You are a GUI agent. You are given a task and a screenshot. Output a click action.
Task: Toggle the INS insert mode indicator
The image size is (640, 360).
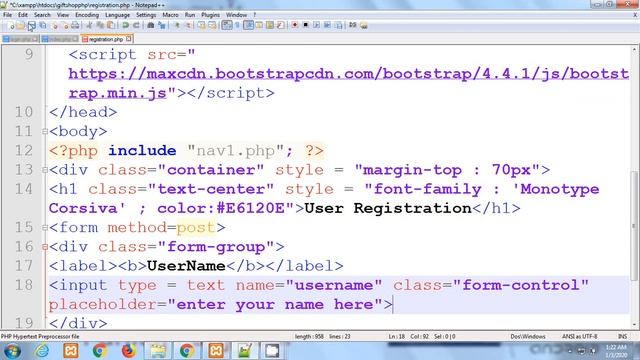[x=622, y=337]
